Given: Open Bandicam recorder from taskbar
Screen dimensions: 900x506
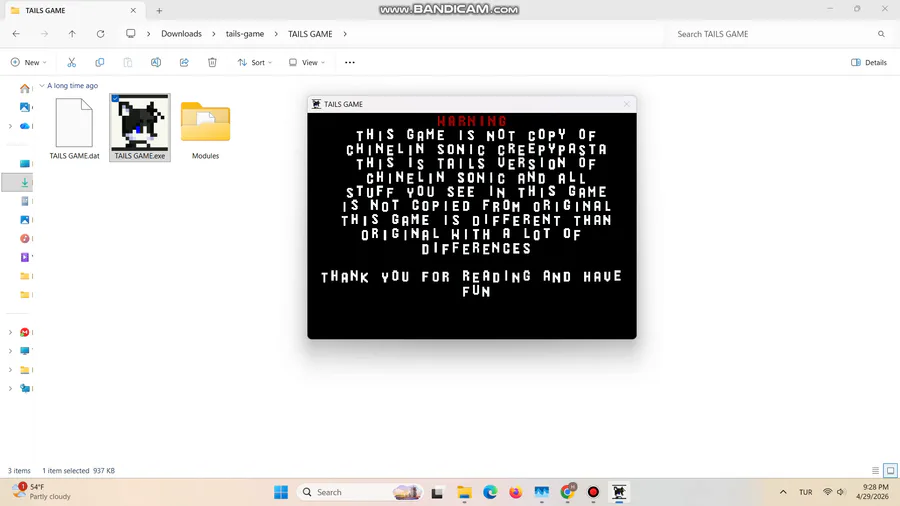Looking at the screenshot, I should [x=593, y=492].
